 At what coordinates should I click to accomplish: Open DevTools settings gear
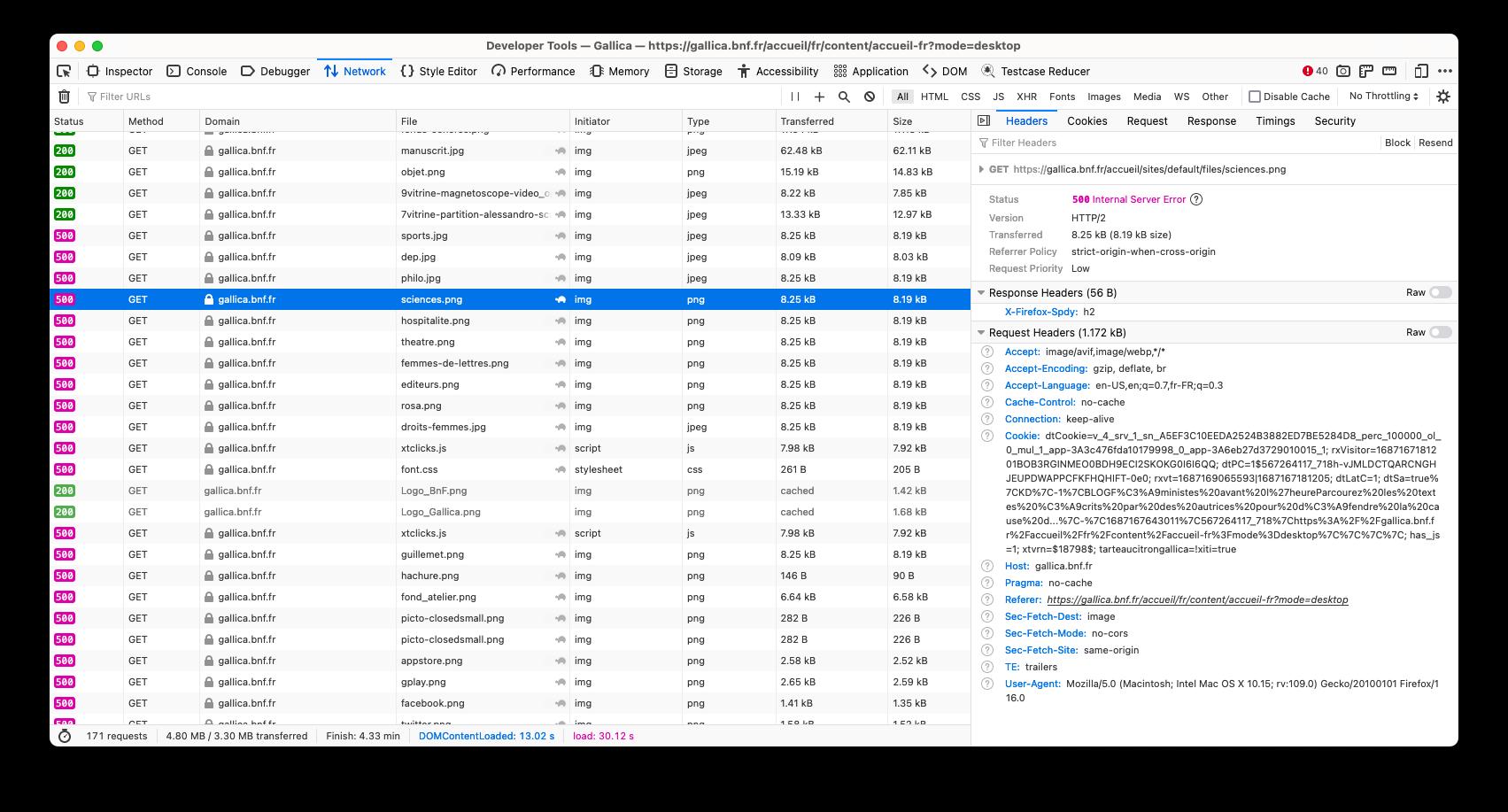(1443, 96)
